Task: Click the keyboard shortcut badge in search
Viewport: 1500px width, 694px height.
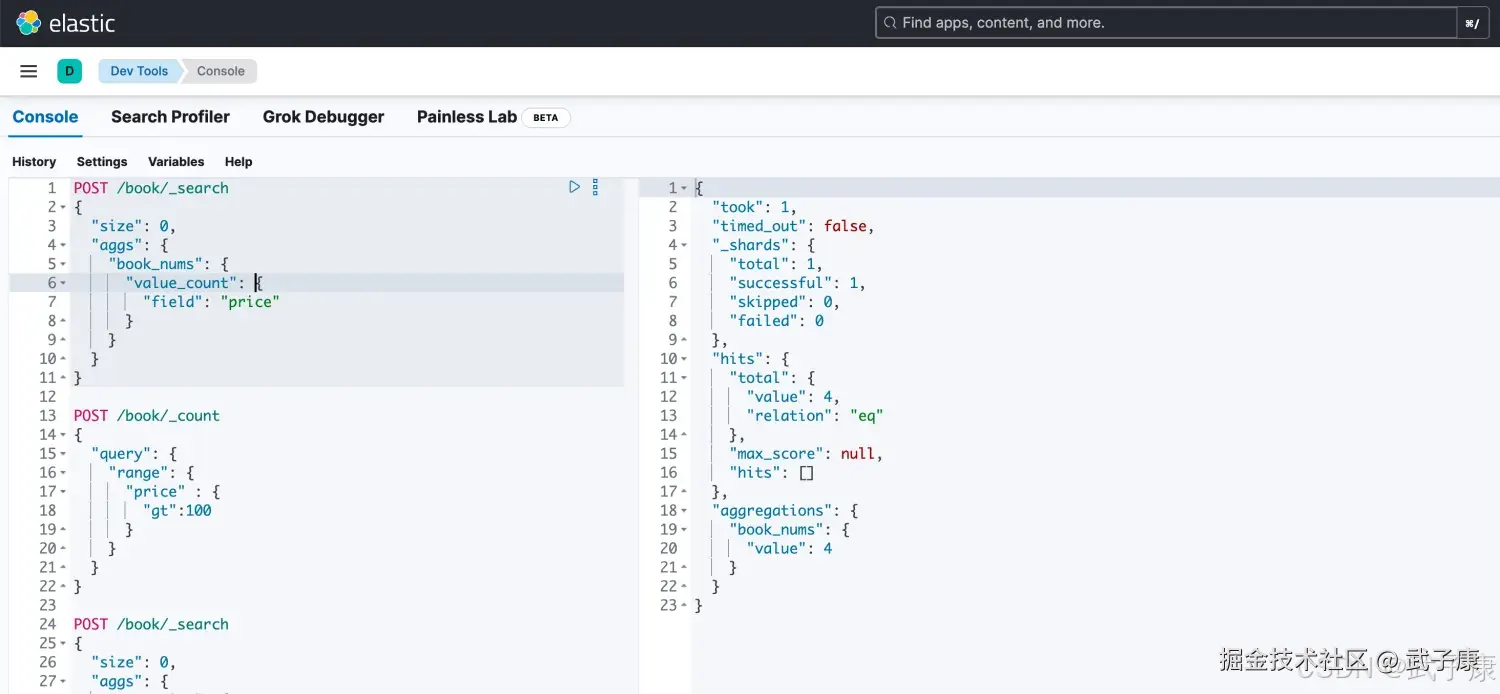Action: (x=1472, y=23)
